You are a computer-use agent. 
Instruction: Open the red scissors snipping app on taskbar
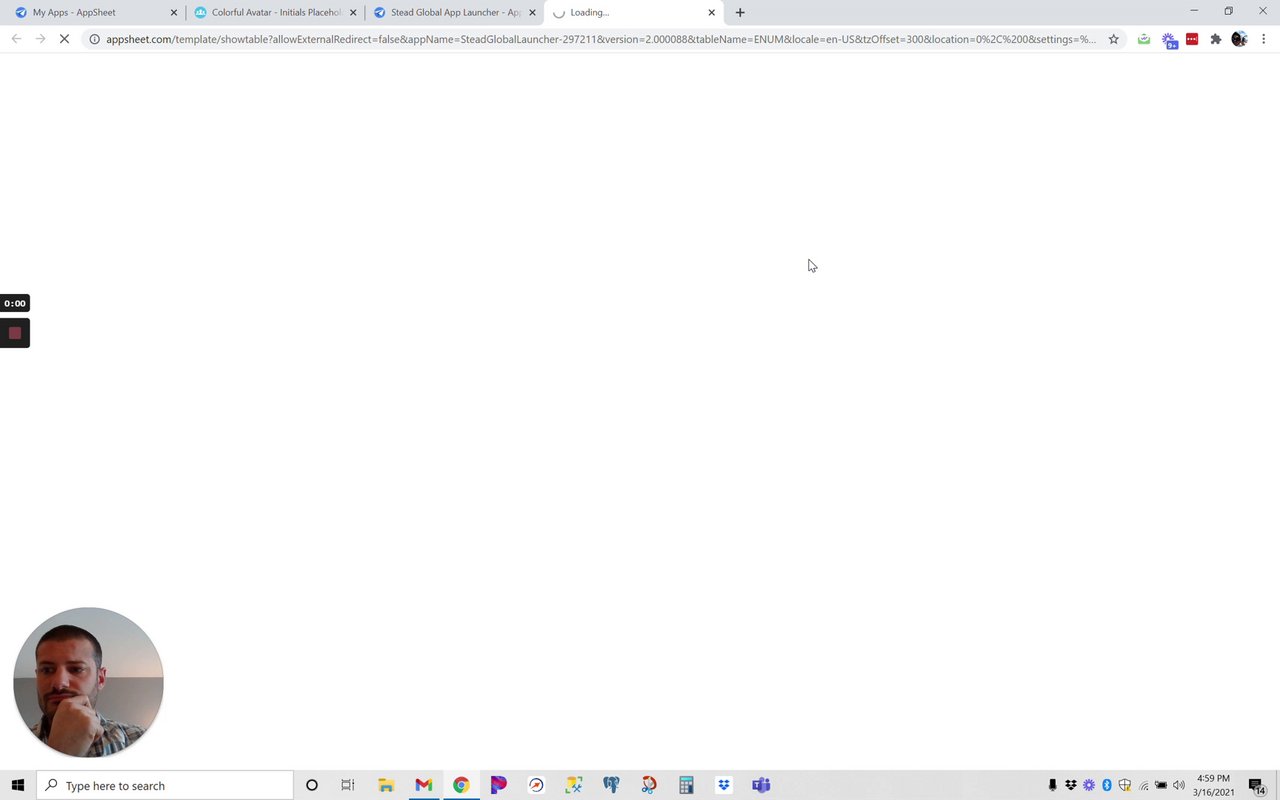649,785
